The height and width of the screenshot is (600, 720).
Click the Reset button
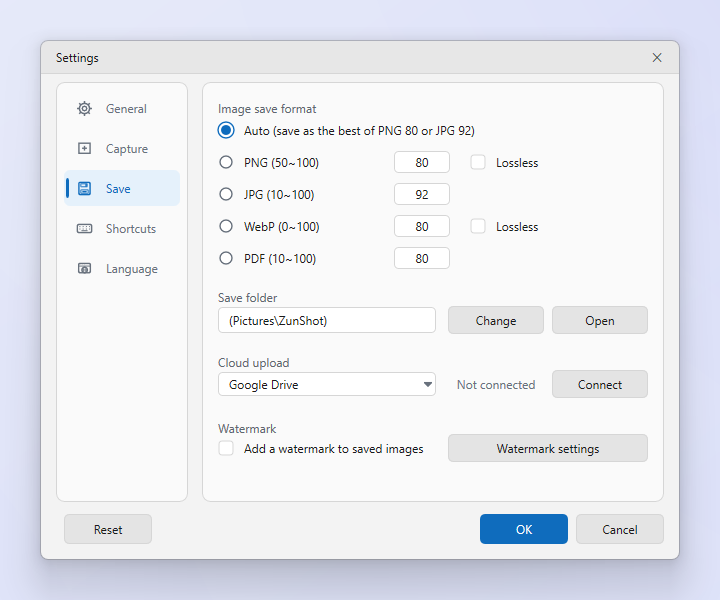(108, 529)
